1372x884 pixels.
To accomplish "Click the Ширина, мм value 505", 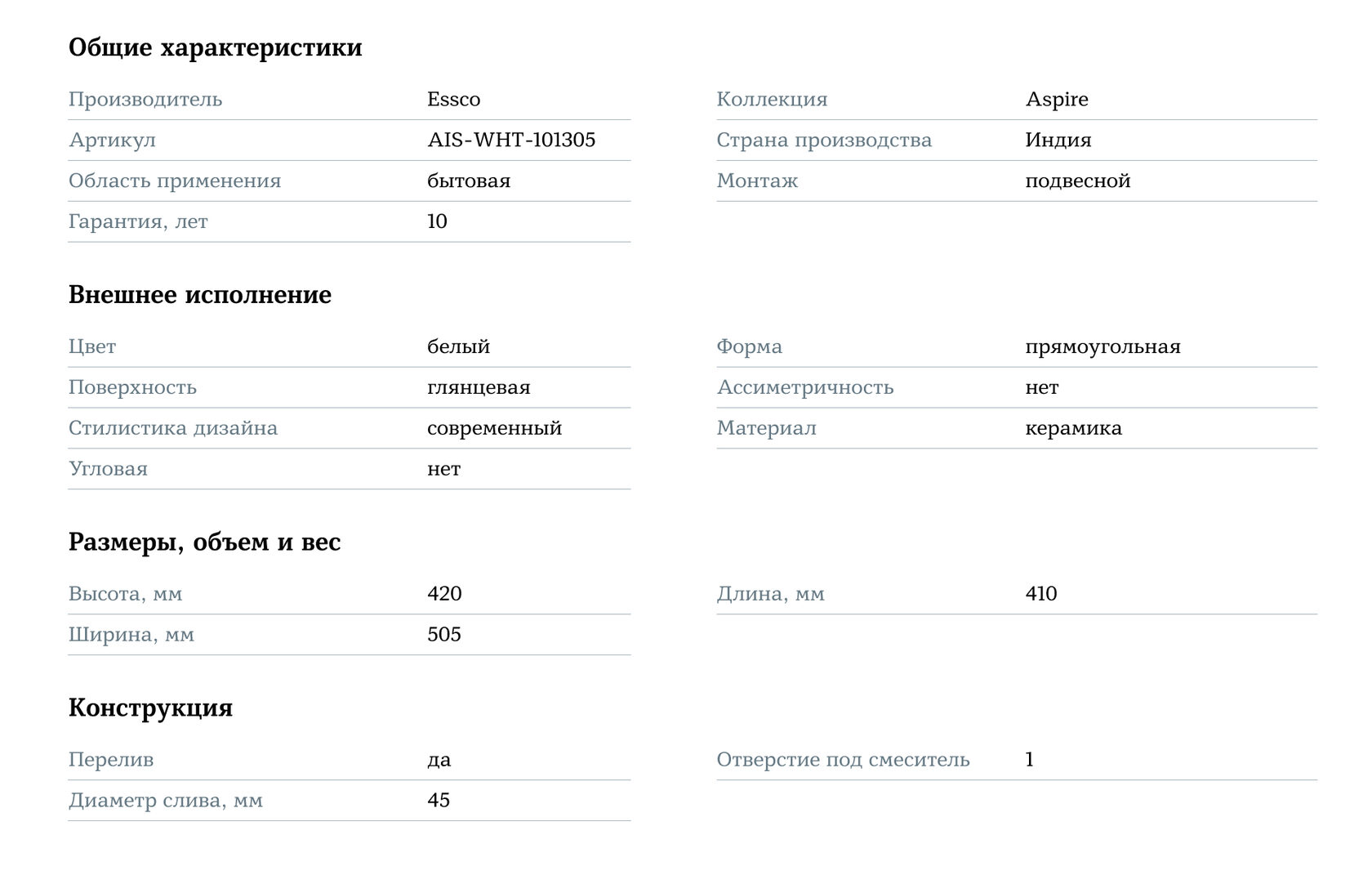I will tap(444, 635).
